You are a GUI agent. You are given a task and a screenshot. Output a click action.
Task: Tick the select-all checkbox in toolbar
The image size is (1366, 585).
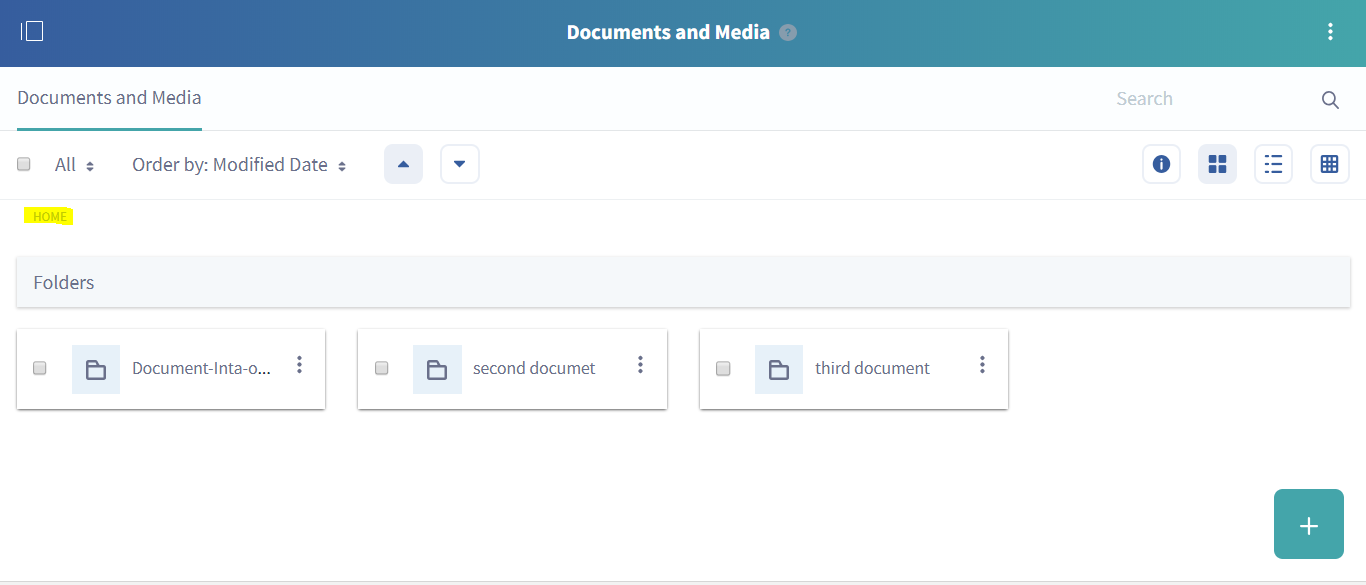point(24,165)
